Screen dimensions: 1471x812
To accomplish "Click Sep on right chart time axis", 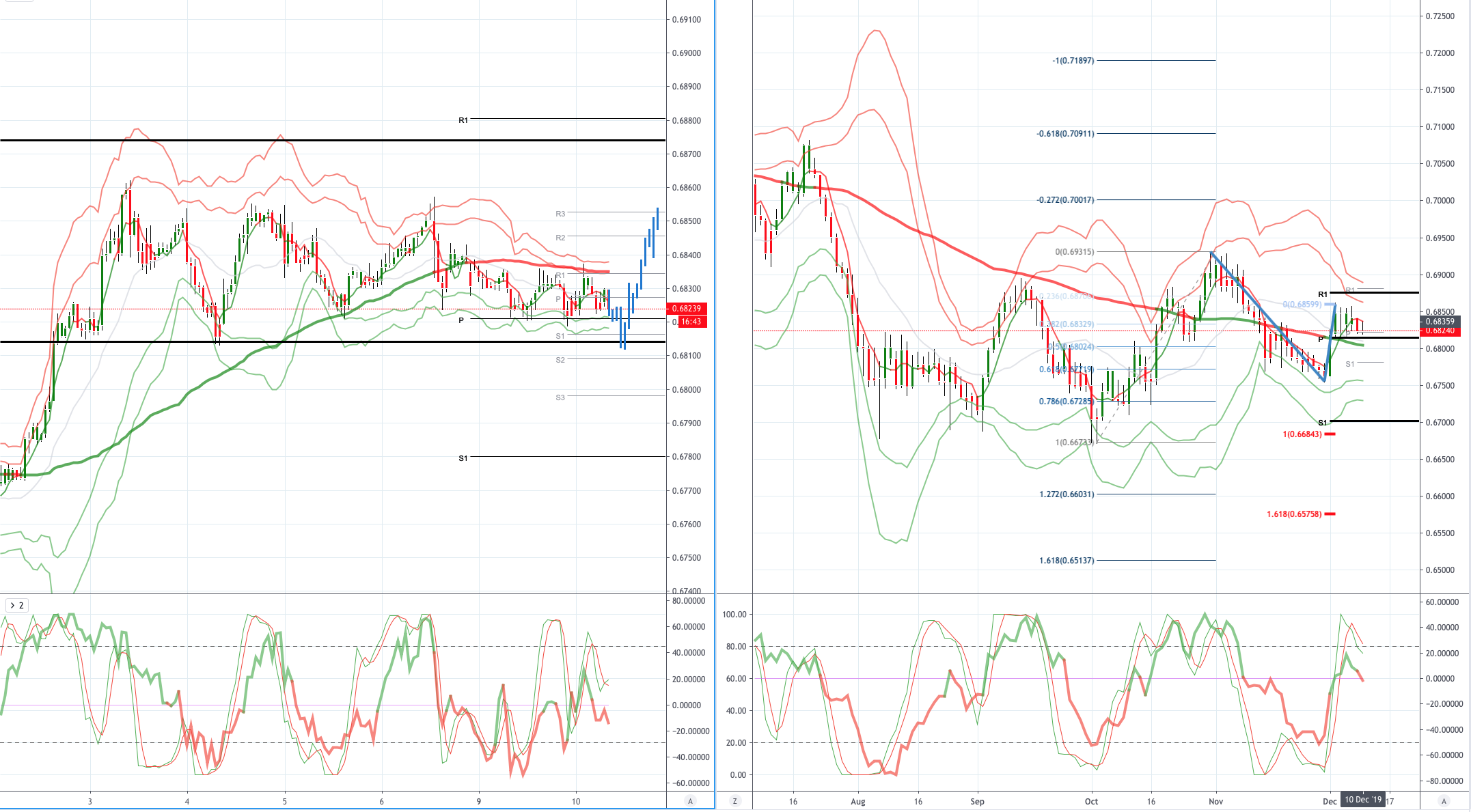I will point(977,802).
